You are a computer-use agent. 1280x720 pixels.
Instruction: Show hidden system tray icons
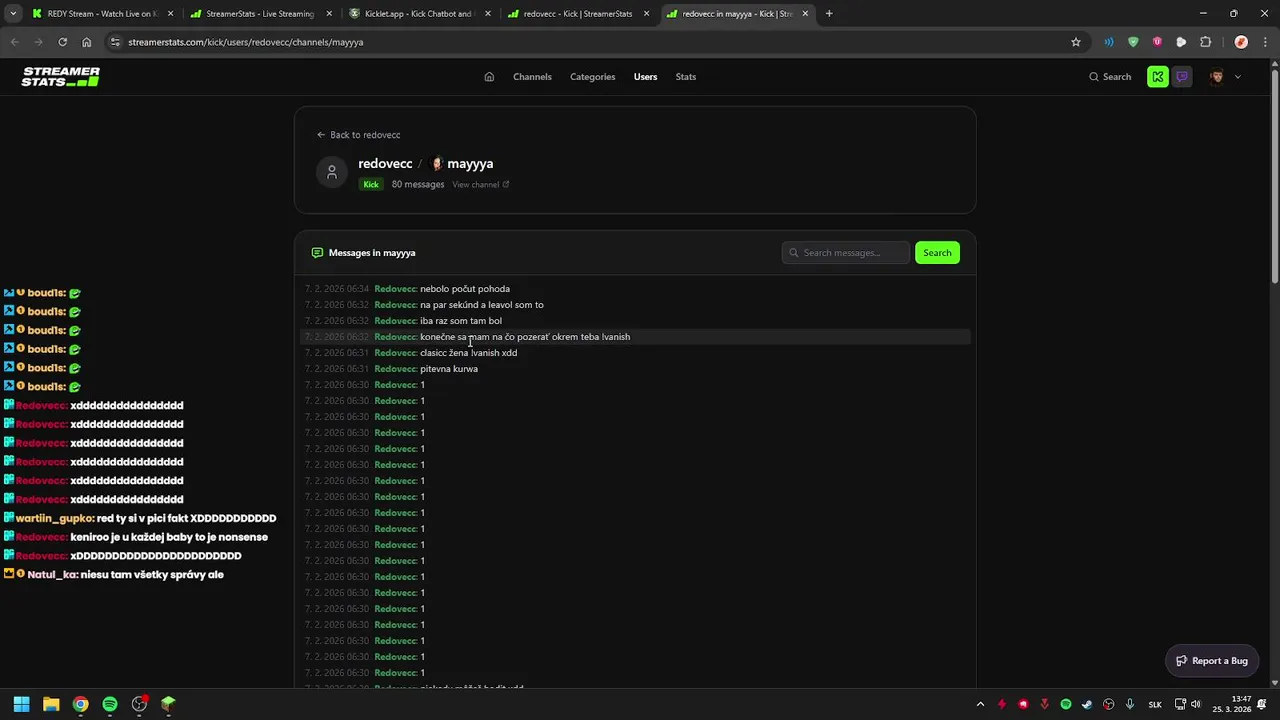pyautogui.click(x=980, y=705)
